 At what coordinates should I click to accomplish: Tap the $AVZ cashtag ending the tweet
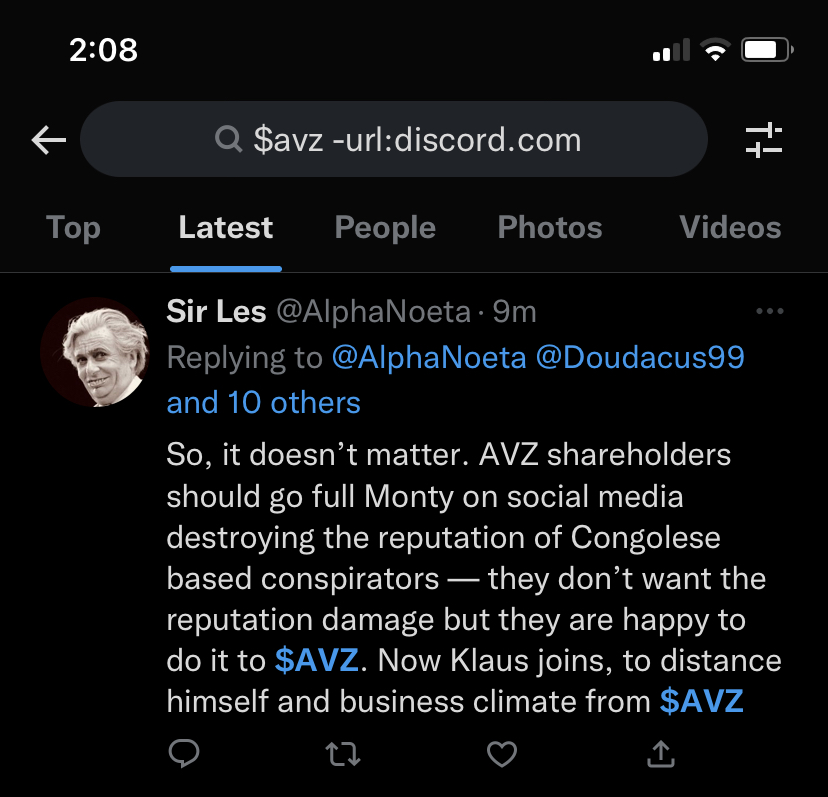tap(702, 700)
